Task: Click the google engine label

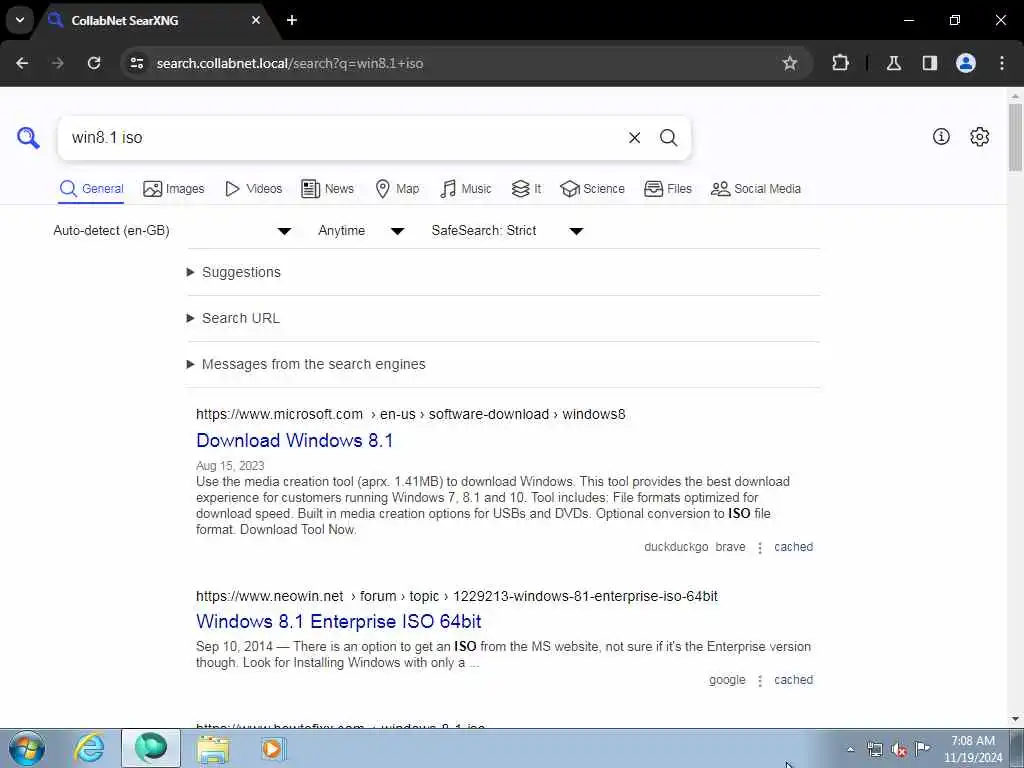Action: (x=727, y=680)
